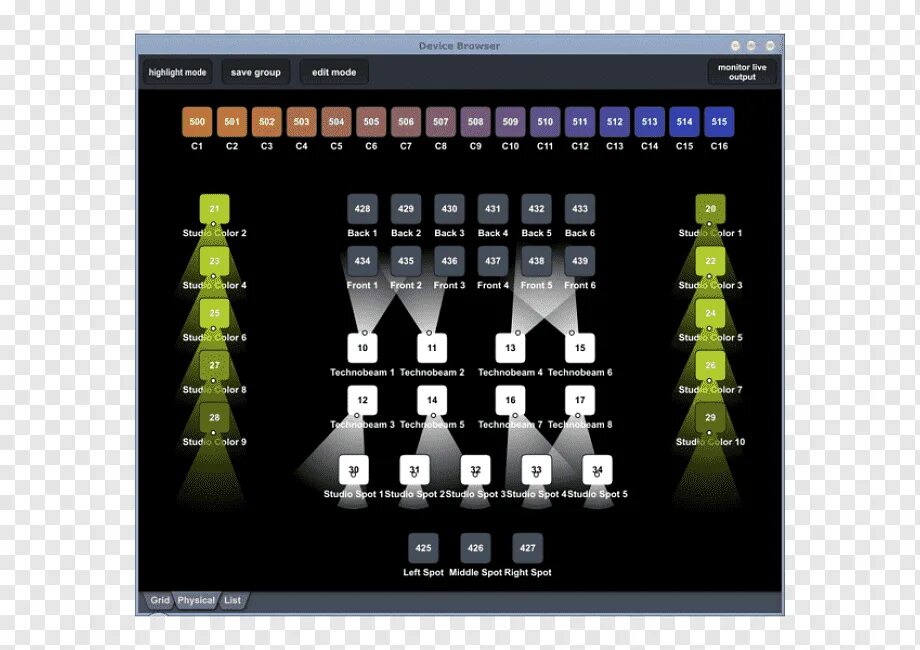Select device 509 labeled C10
Viewport: 920px width, 650px height.
pos(510,122)
